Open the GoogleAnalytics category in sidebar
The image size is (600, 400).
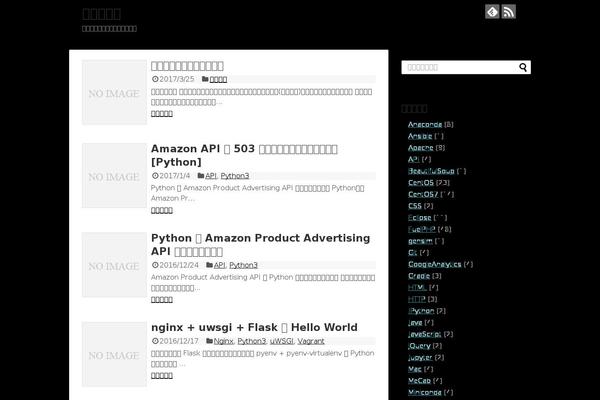tap(434, 264)
